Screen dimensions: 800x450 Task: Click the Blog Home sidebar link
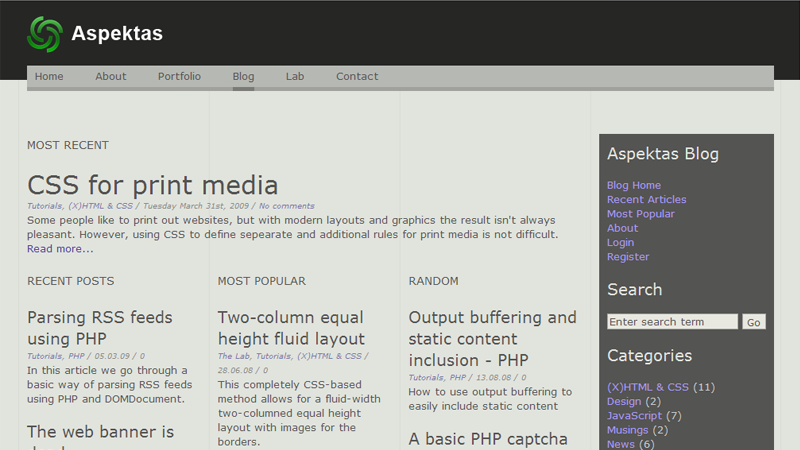[634, 185]
